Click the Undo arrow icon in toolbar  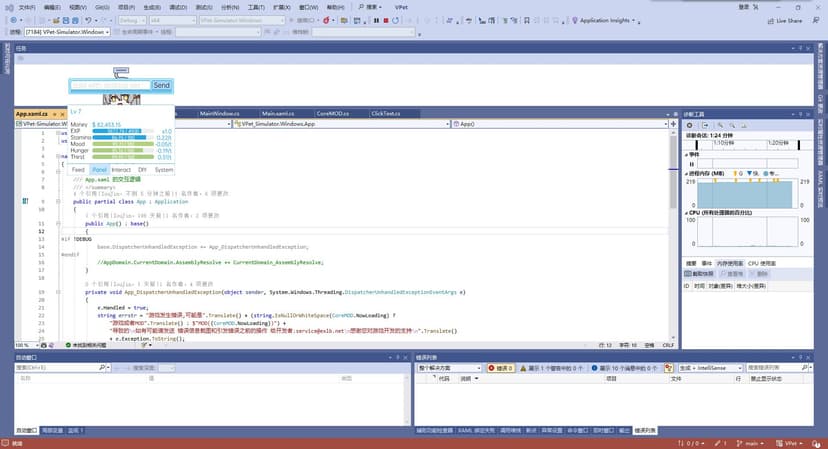88,20
